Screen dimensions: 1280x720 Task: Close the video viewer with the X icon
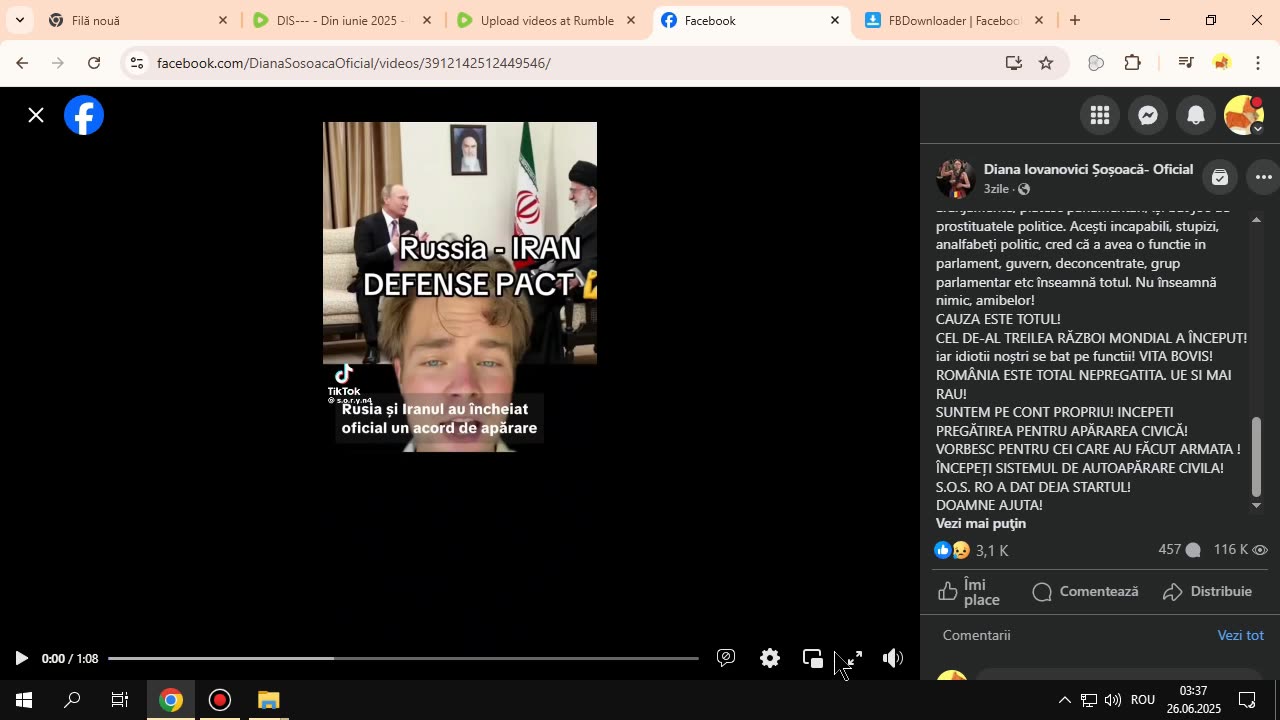click(36, 115)
